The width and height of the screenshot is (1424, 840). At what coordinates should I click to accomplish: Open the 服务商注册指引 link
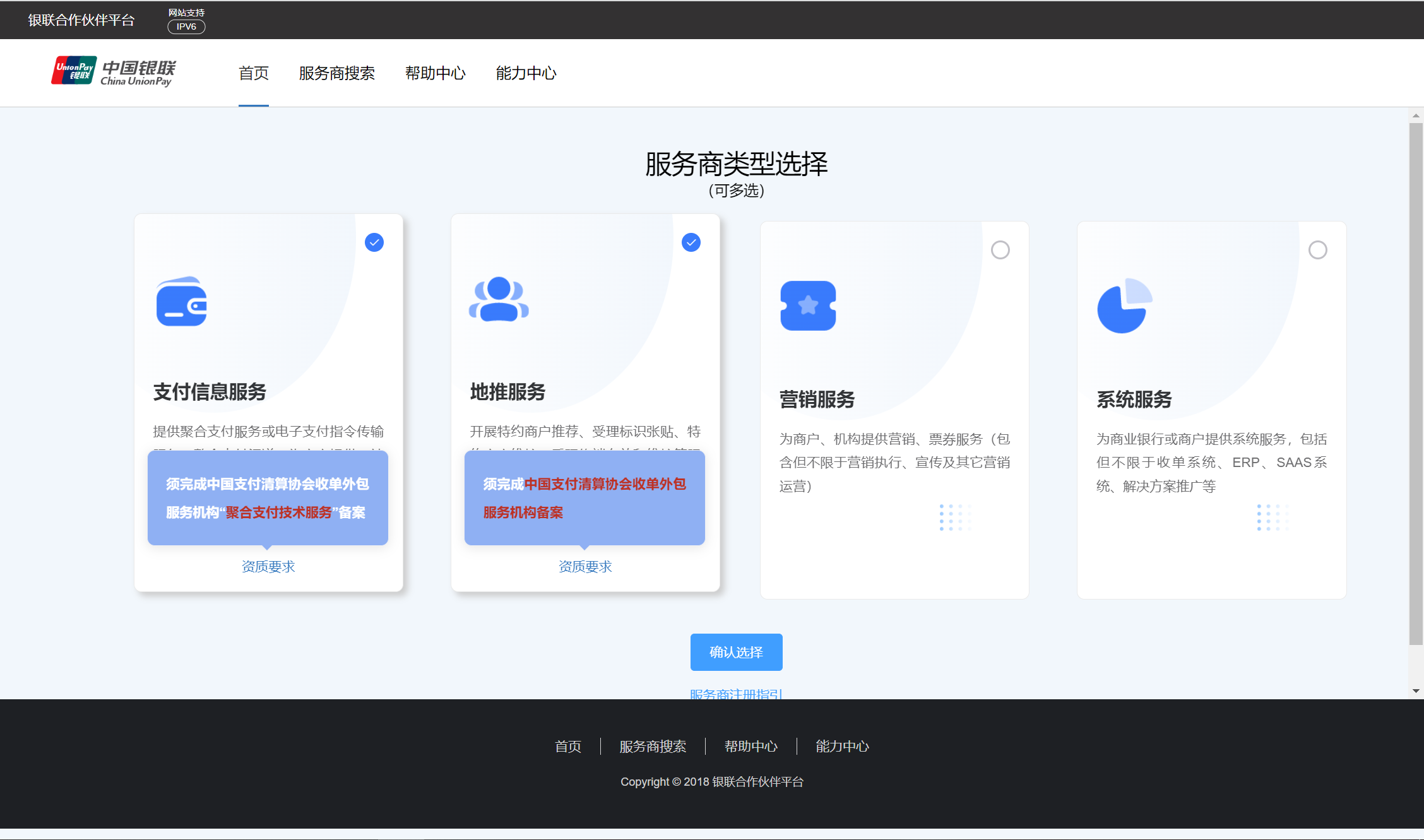[x=737, y=694]
